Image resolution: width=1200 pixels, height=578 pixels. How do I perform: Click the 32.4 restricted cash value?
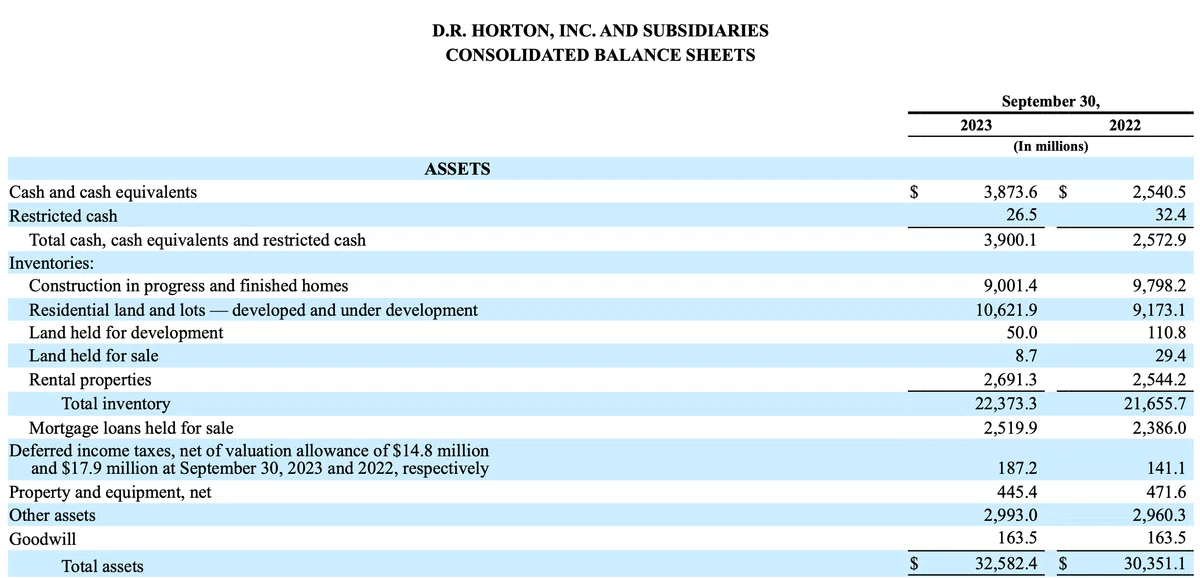click(1170, 215)
